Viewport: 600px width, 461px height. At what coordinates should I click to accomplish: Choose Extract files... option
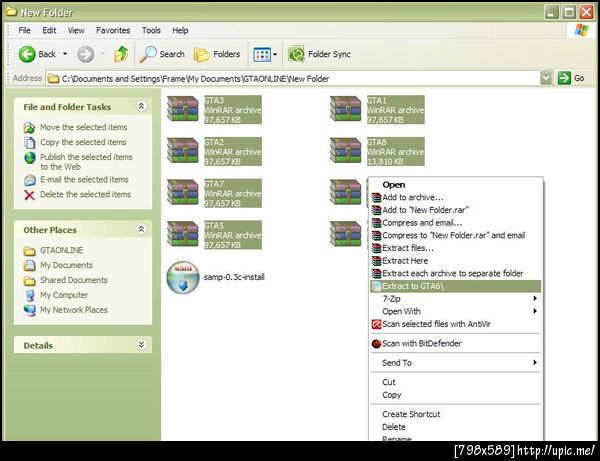[x=456, y=248]
